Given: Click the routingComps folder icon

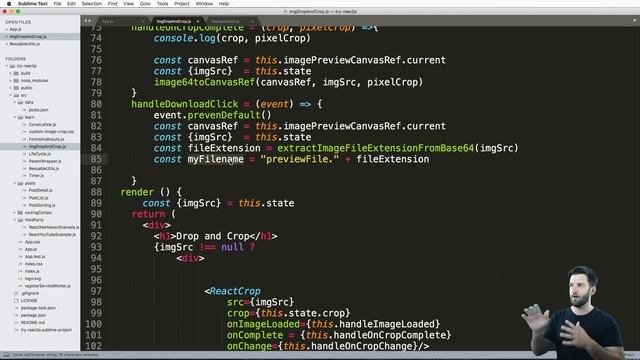Looking at the screenshot, I should point(20,213).
